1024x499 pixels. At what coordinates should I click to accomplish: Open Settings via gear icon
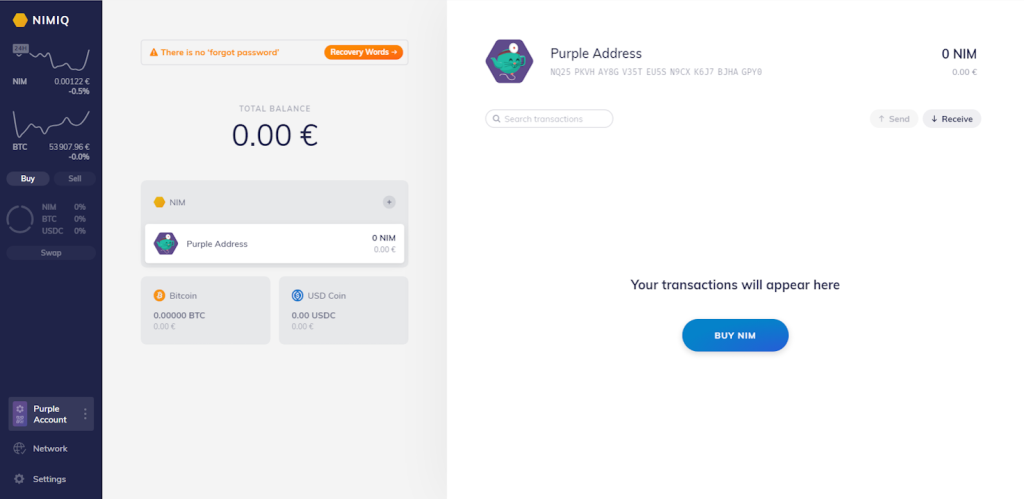[x=20, y=479]
